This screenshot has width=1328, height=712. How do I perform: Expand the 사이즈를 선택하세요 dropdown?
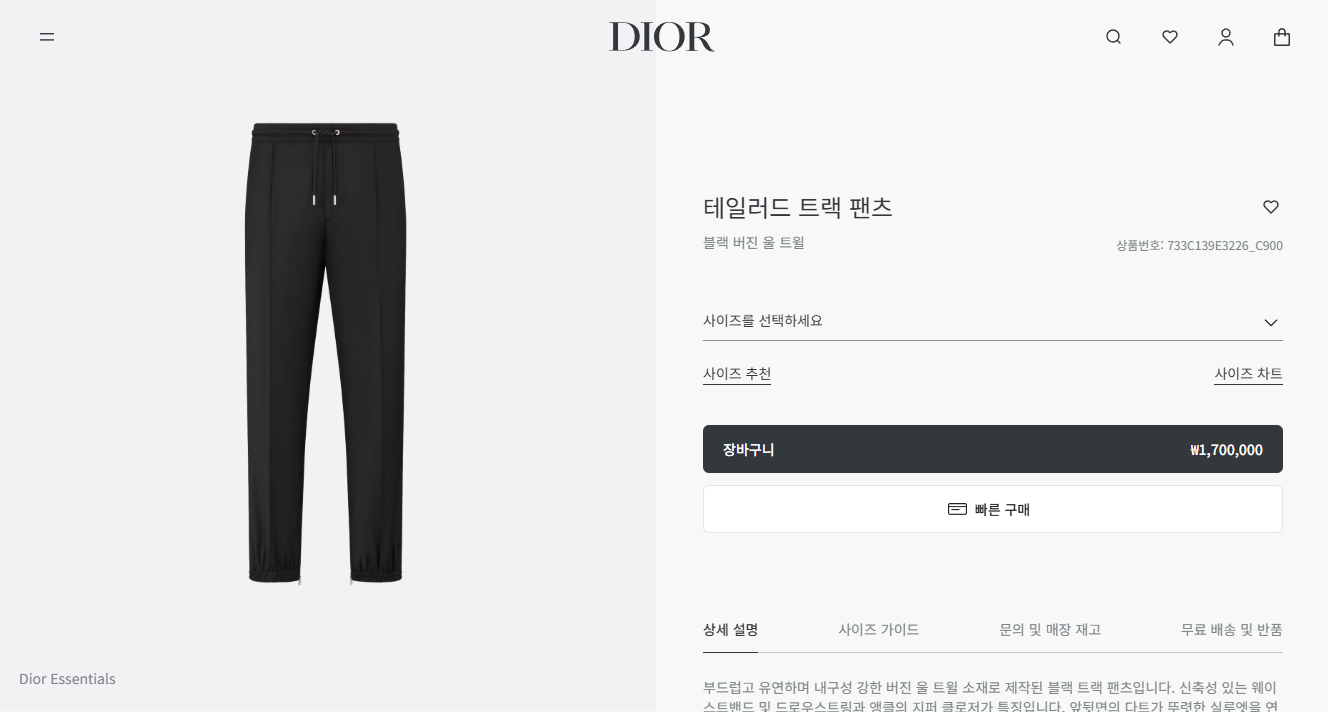pyautogui.click(x=992, y=321)
